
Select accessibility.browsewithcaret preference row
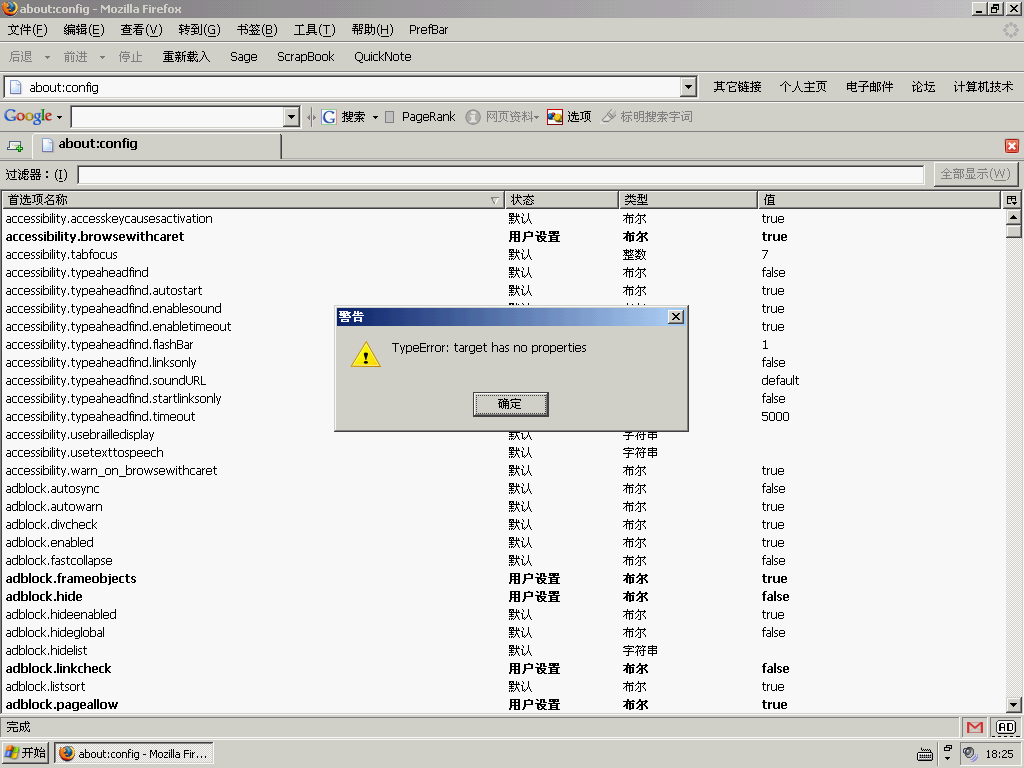[x=503, y=236]
